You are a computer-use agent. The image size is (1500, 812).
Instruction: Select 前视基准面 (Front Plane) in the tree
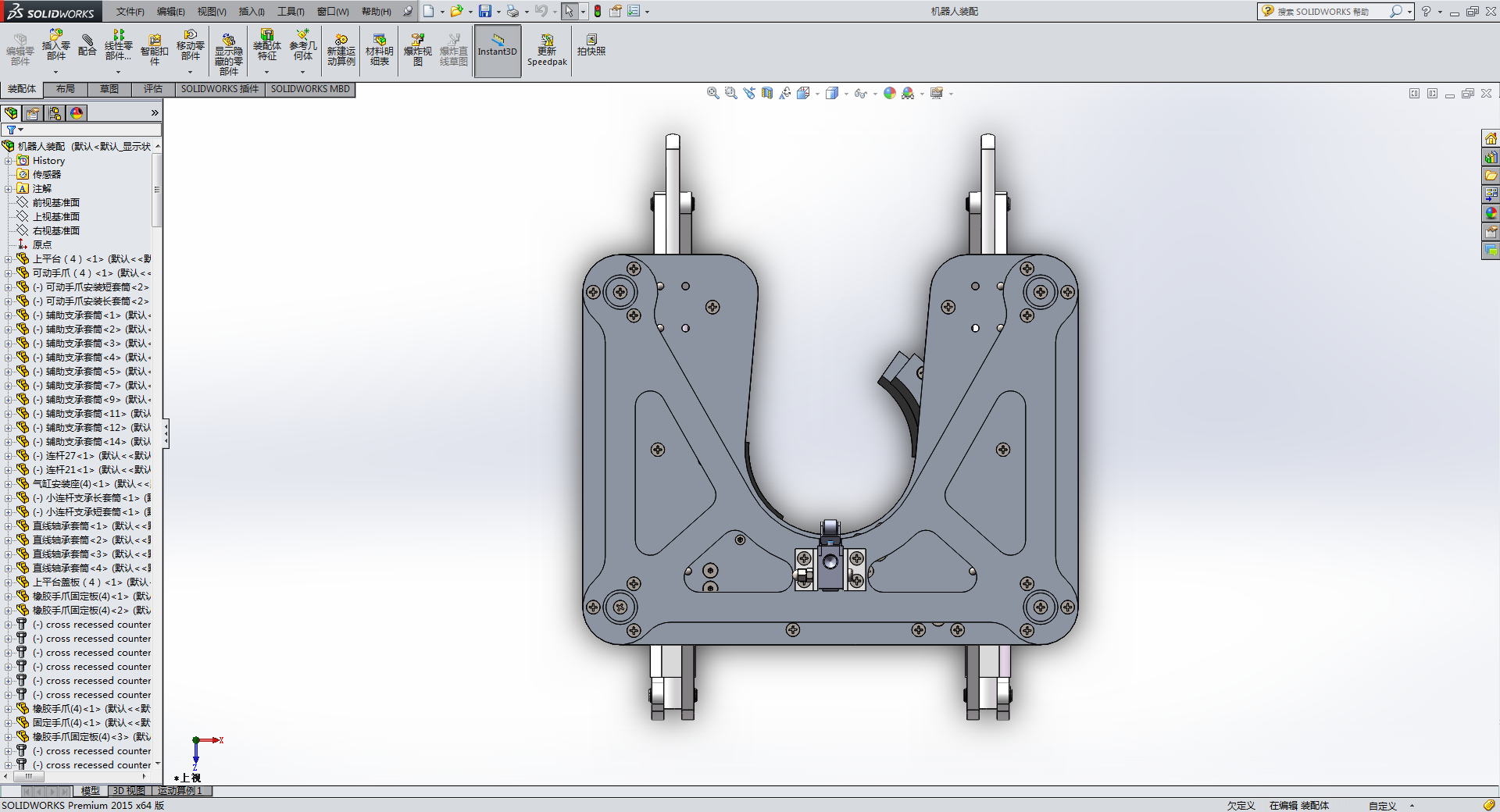click(x=56, y=203)
